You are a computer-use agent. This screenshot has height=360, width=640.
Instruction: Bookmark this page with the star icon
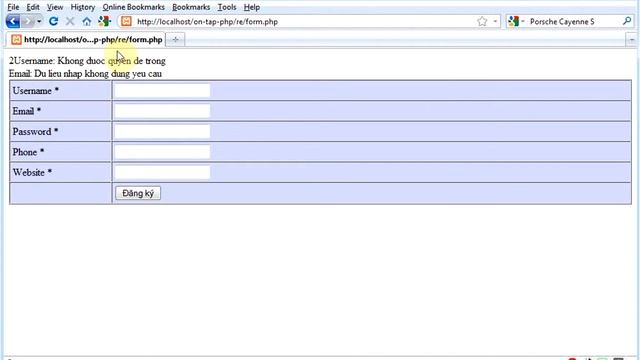(x=482, y=21)
